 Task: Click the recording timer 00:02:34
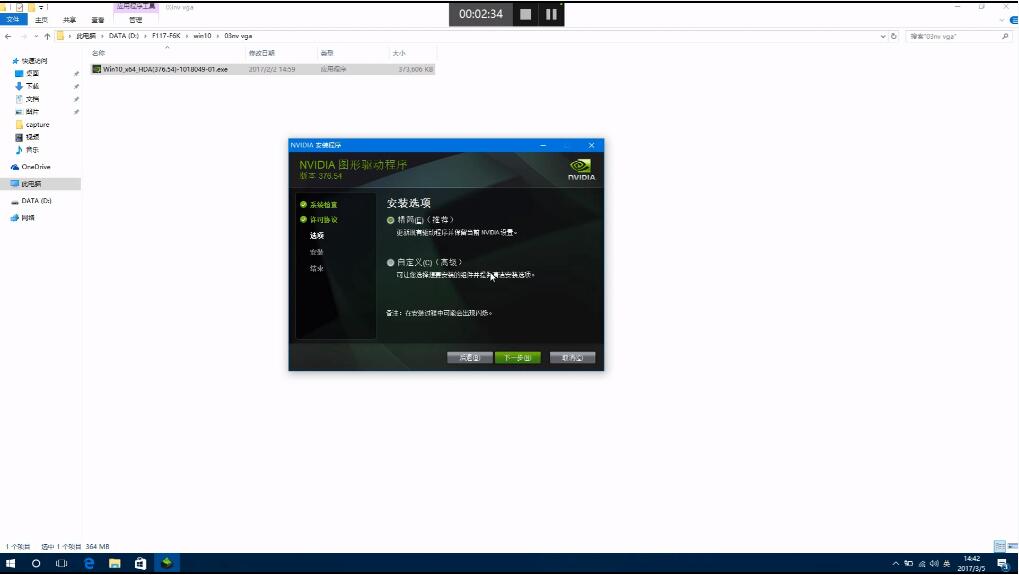[x=481, y=14]
